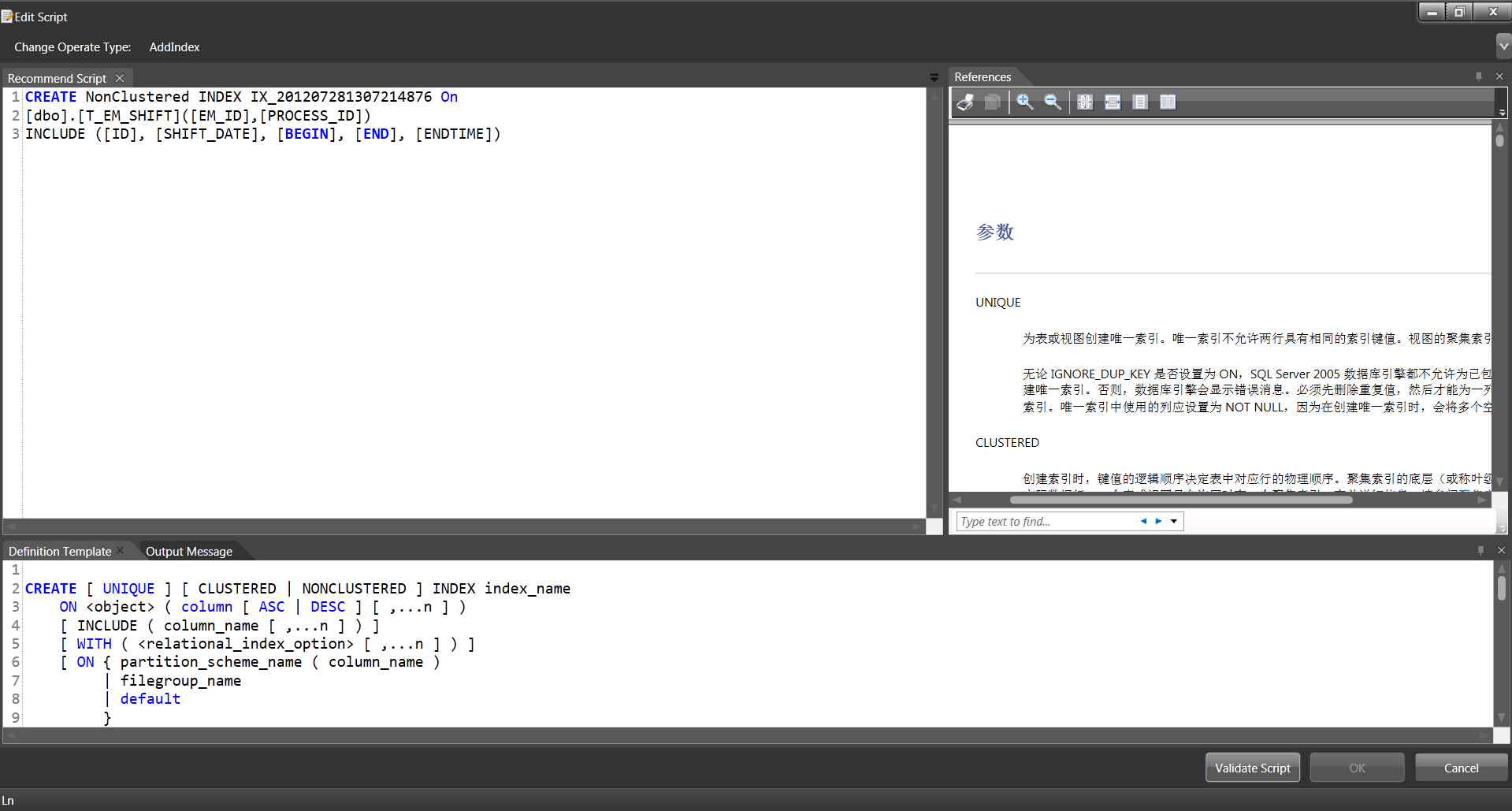Screen dimensions: 1512x811
Task: Click NONCLUSTERED in Definition Template
Action: [355, 589]
